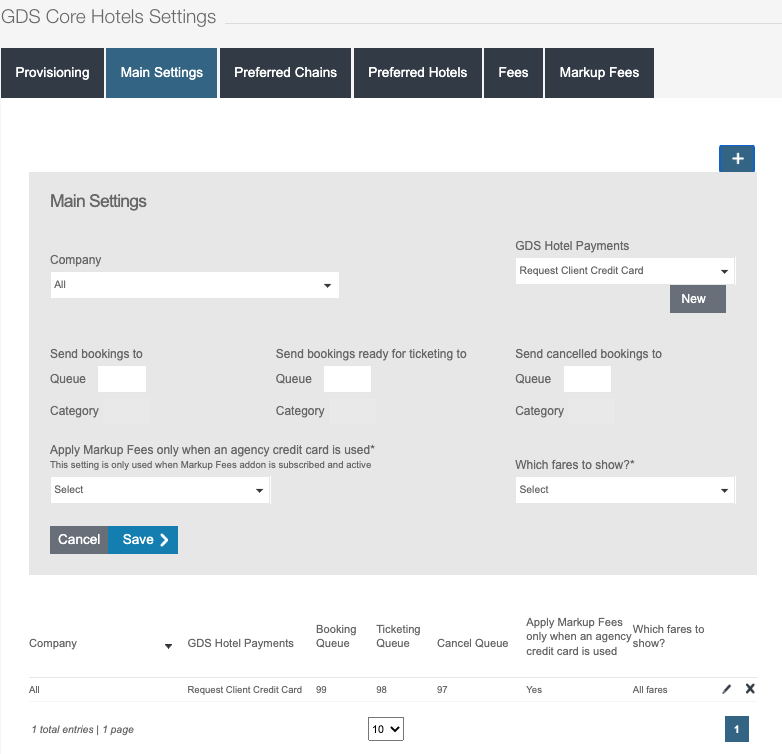Open Which fares to show dropdown
This screenshot has height=754, width=782.
point(625,490)
